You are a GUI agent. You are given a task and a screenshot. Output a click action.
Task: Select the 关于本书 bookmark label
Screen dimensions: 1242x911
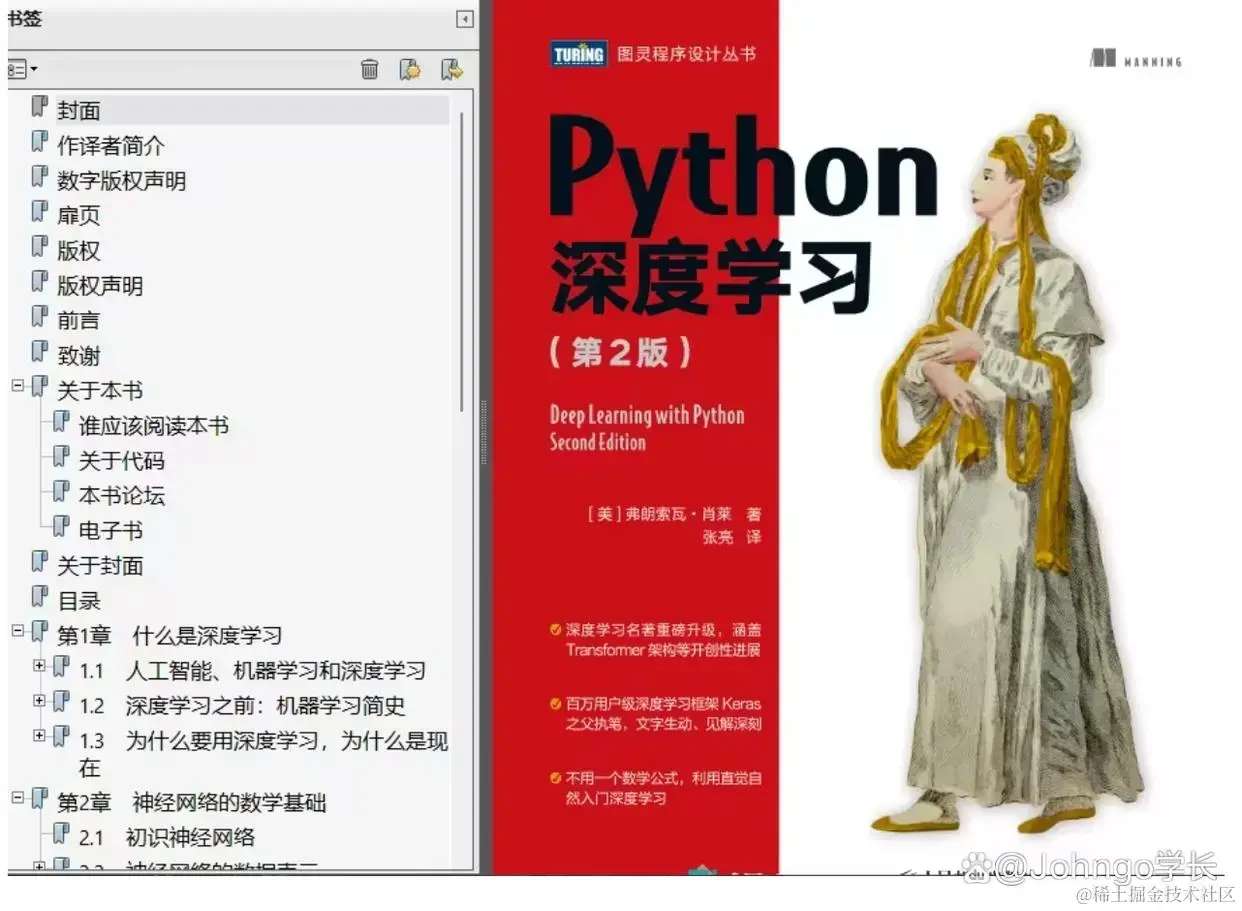(100, 391)
